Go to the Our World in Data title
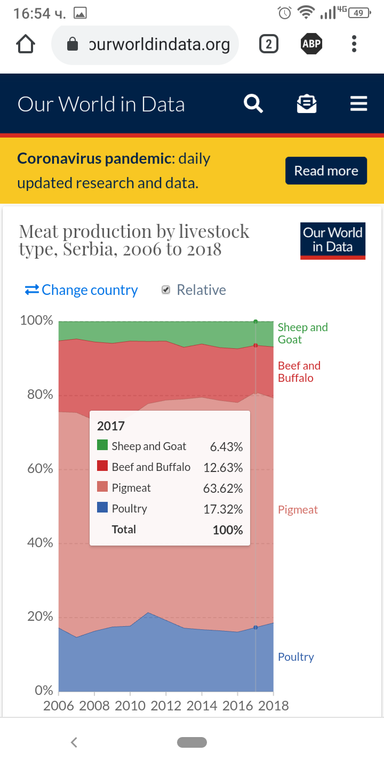Image resolution: width=384 pixels, height=768 pixels. (101, 104)
